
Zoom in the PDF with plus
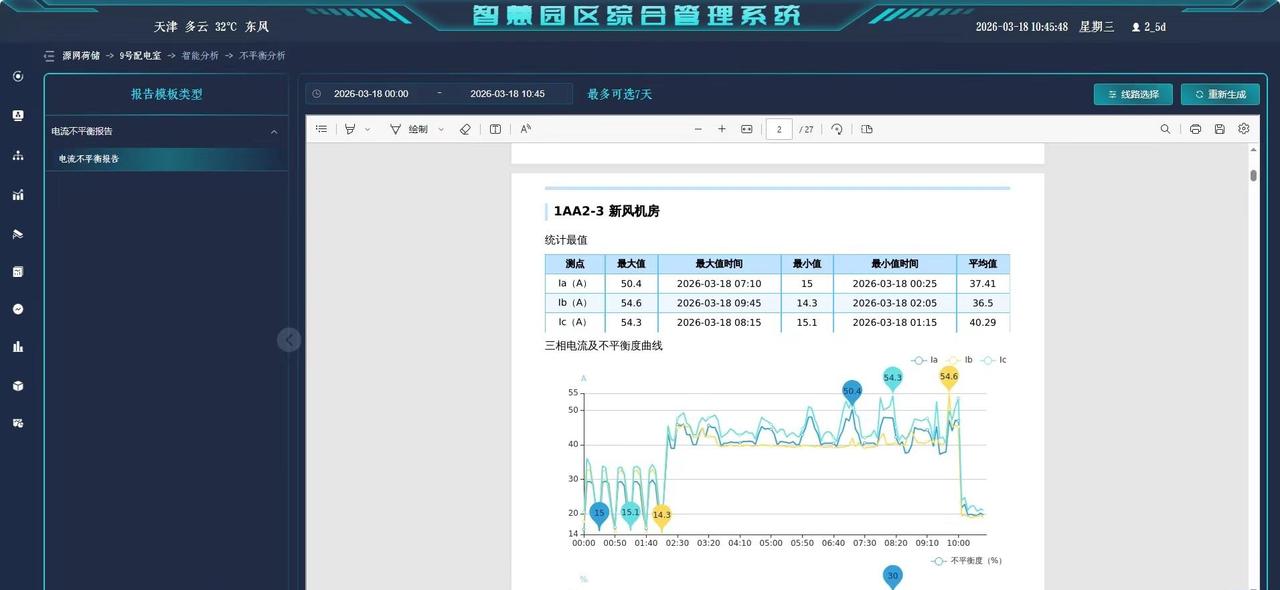722,129
